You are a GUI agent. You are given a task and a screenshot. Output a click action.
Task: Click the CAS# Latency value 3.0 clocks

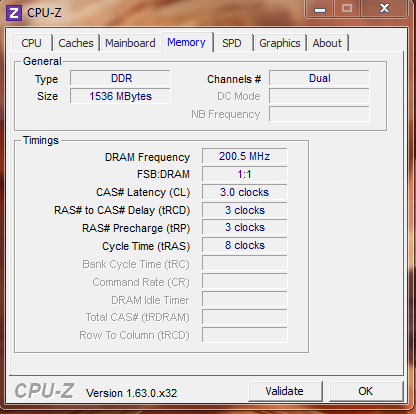point(245,192)
